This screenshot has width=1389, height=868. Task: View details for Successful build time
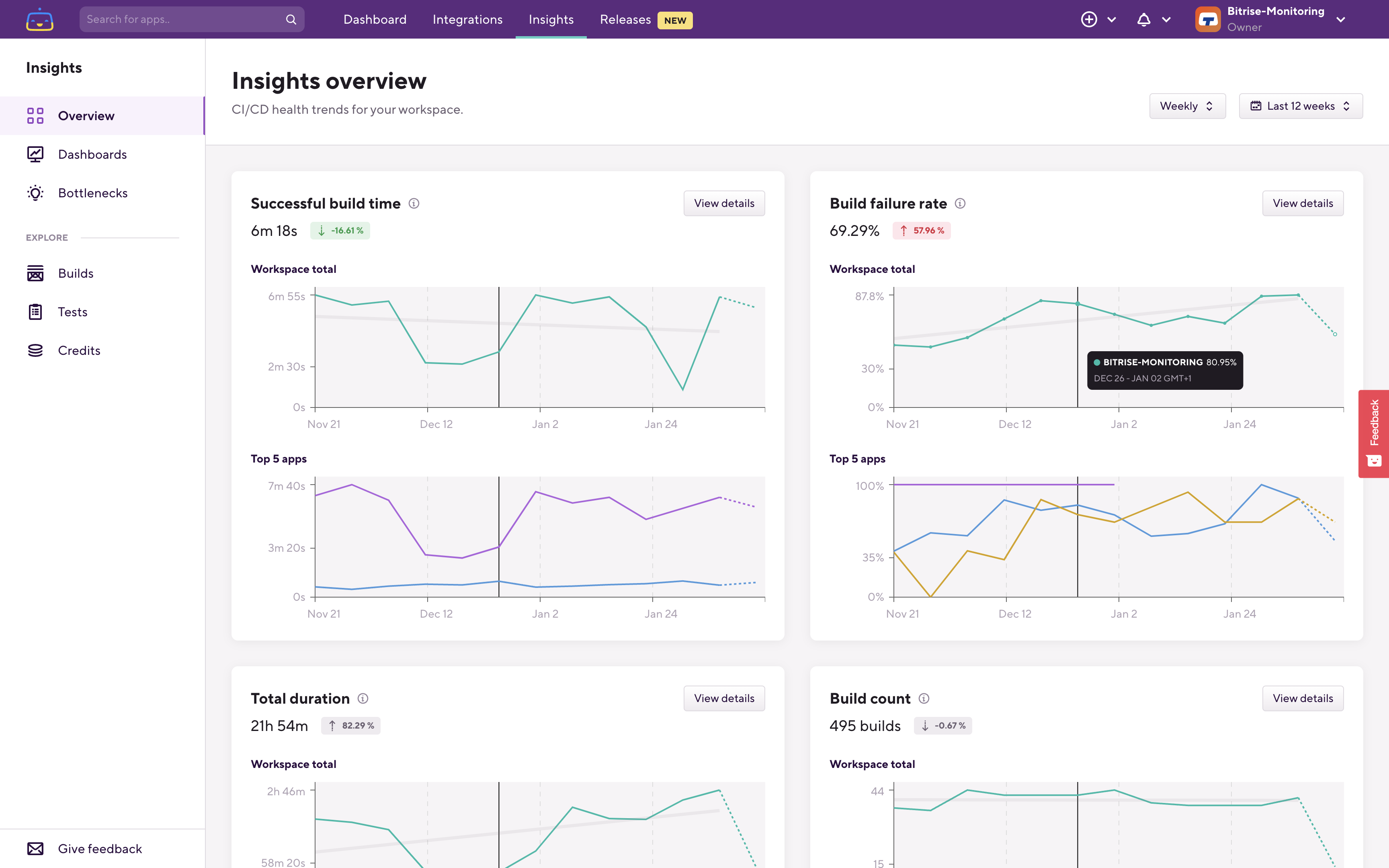point(724,203)
